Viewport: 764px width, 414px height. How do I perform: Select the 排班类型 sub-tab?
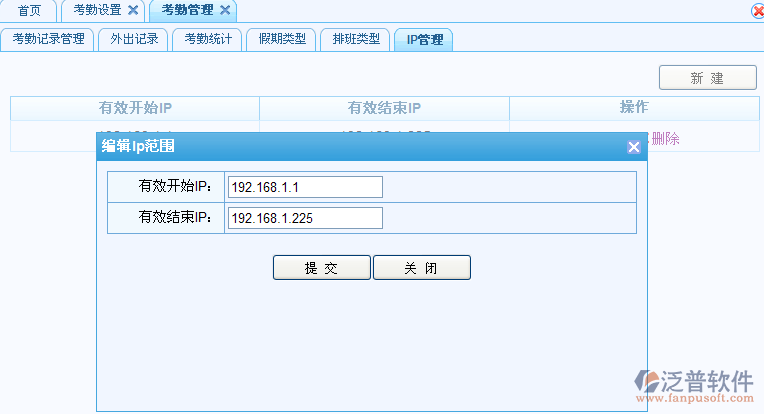point(356,40)
